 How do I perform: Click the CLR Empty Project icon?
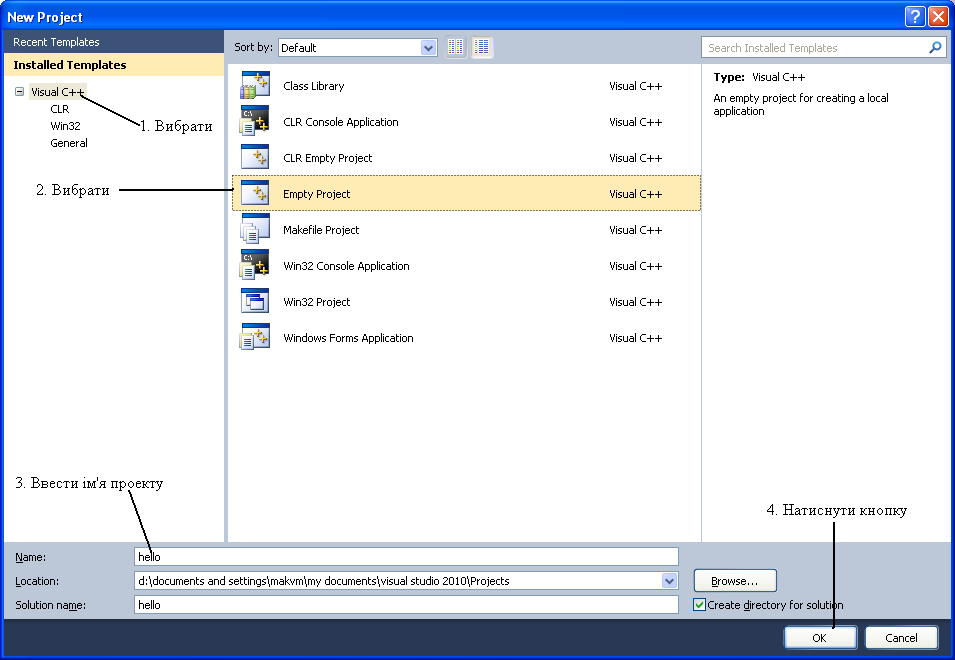tap(255, 157)
